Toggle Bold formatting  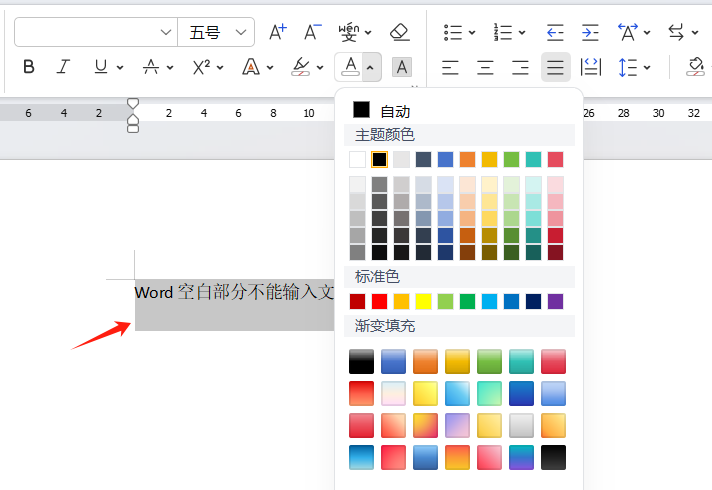click(29, 67)
